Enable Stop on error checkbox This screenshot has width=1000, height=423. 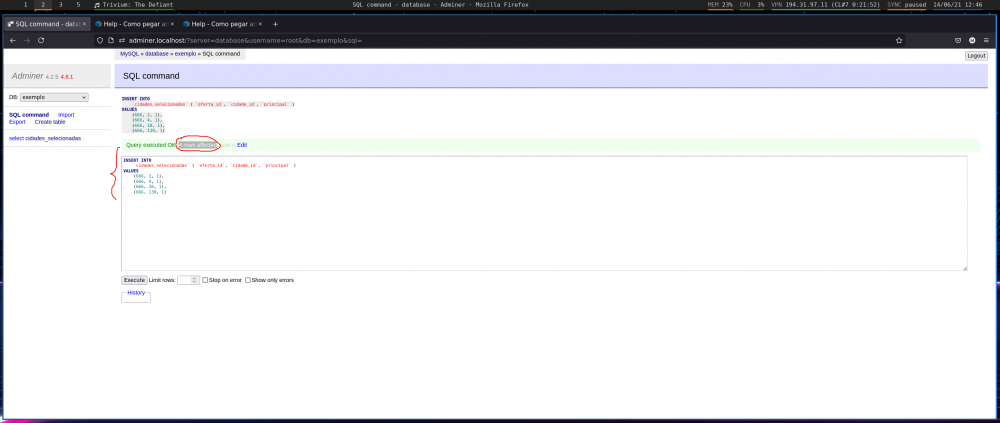click(x=205, y=280)
